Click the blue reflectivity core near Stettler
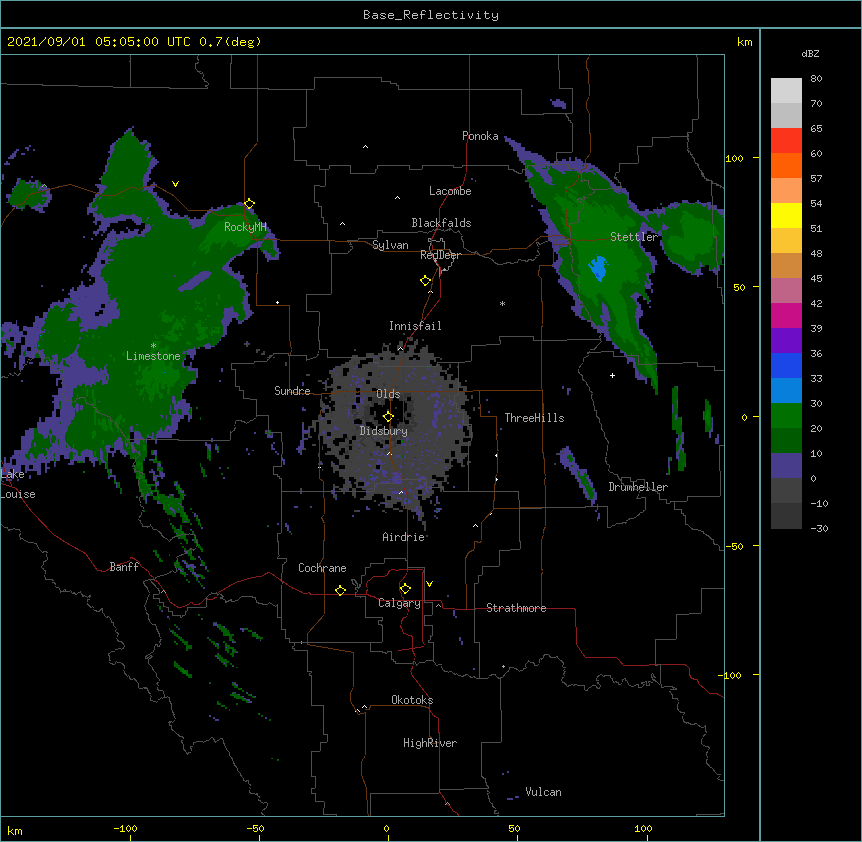Screen dimensions: 862x842 click(x=598, y=268)
